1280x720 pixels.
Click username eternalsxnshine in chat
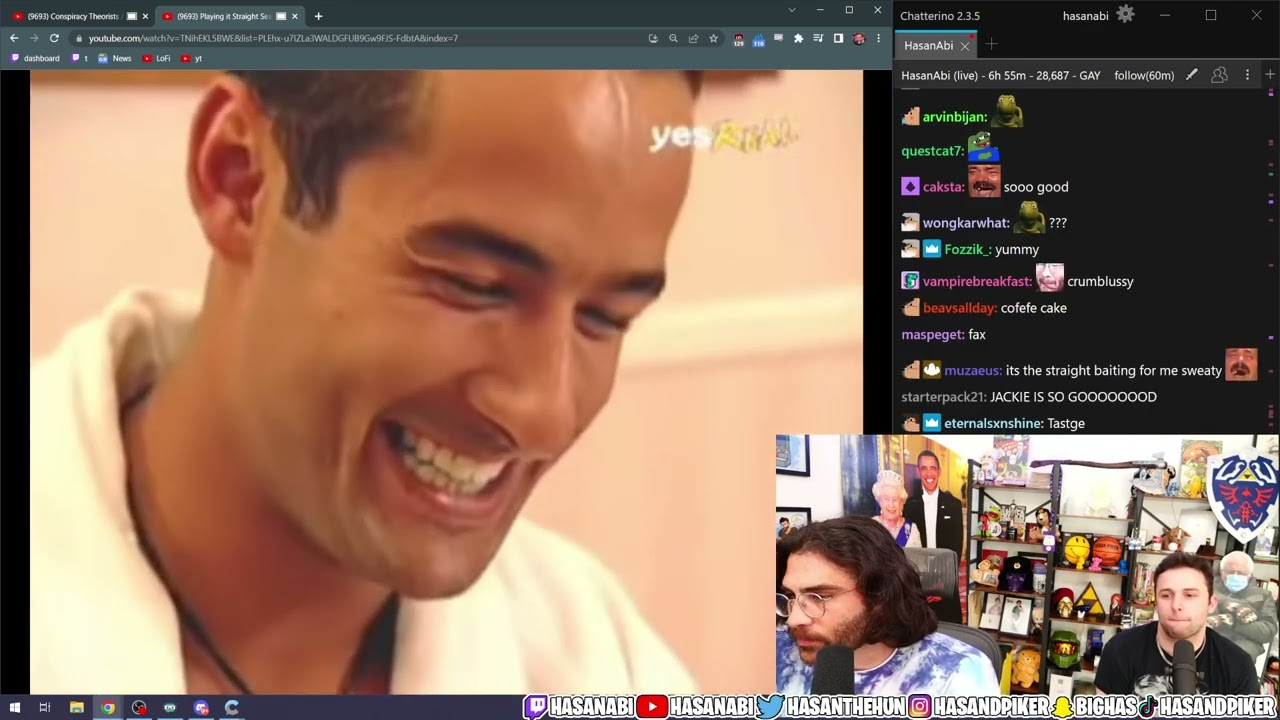click(x=994, y=423)
